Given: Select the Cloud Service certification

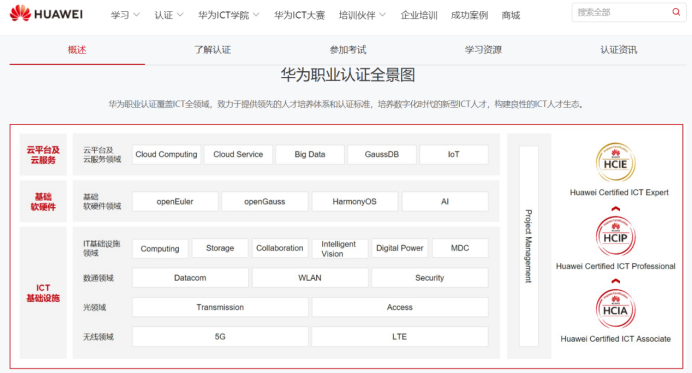Looking at the screenshot, I should (x=238, y=154).
